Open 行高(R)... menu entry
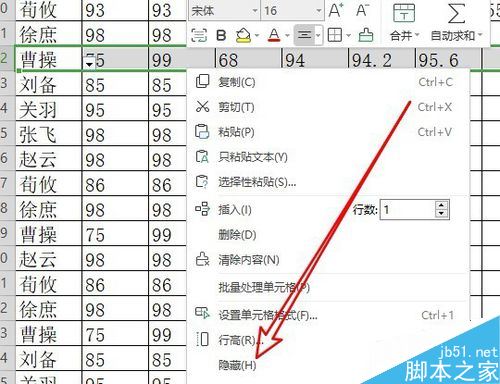 click(328, 340)
